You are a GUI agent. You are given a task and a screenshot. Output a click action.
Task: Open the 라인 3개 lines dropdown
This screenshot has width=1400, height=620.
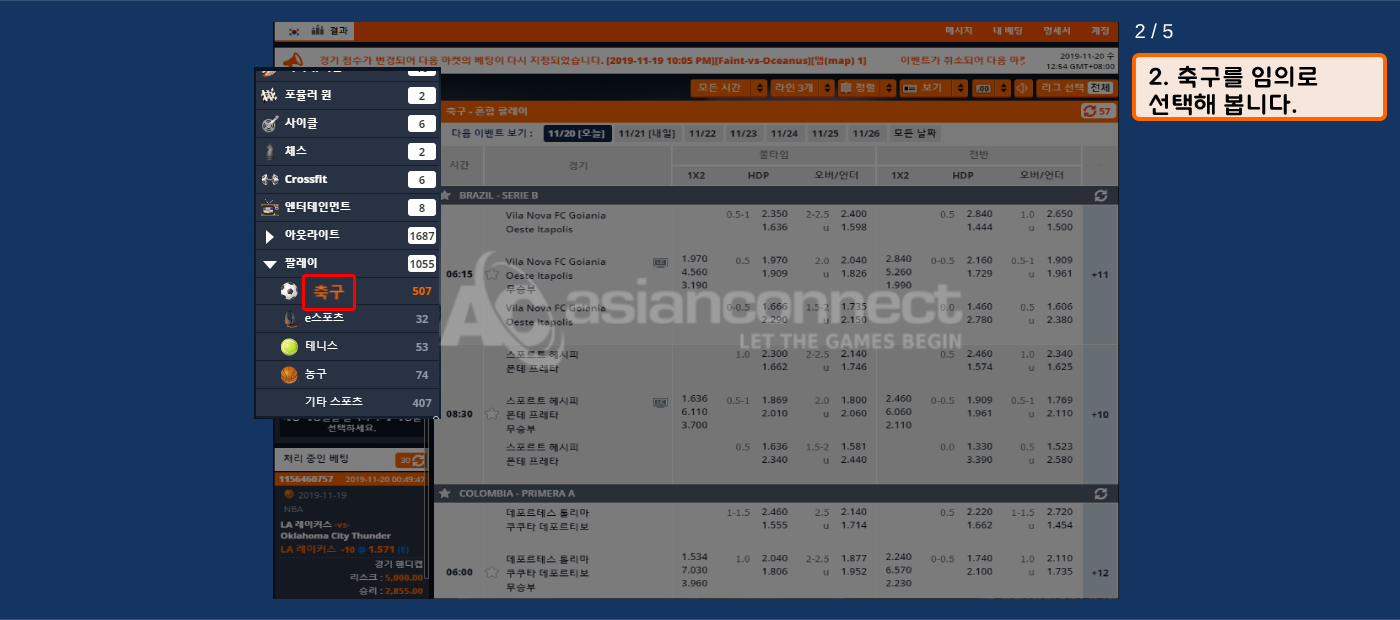coord(802,88)
